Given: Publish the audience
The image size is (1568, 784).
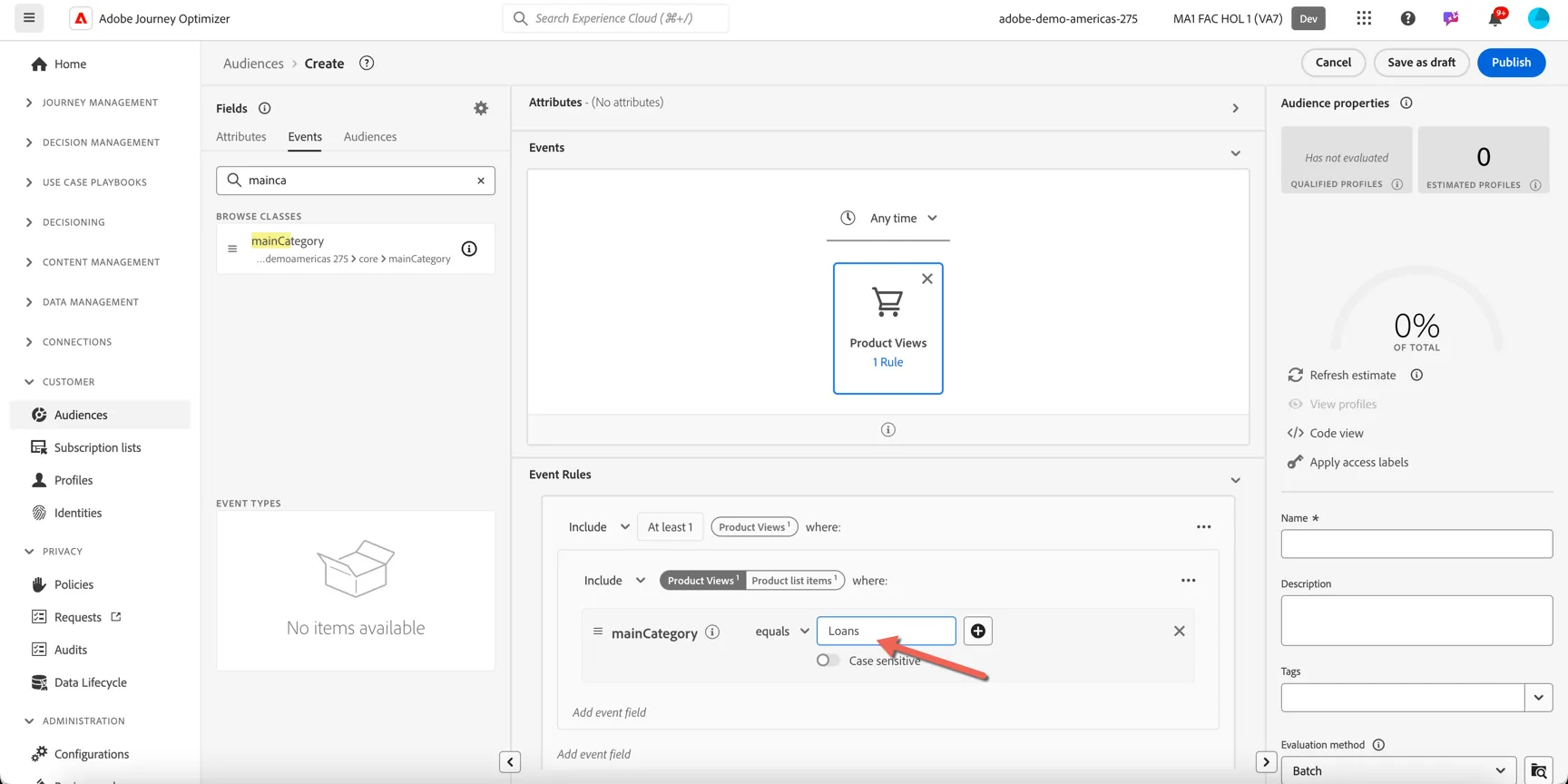Looking at the screenshot, I should (1511, 63).
